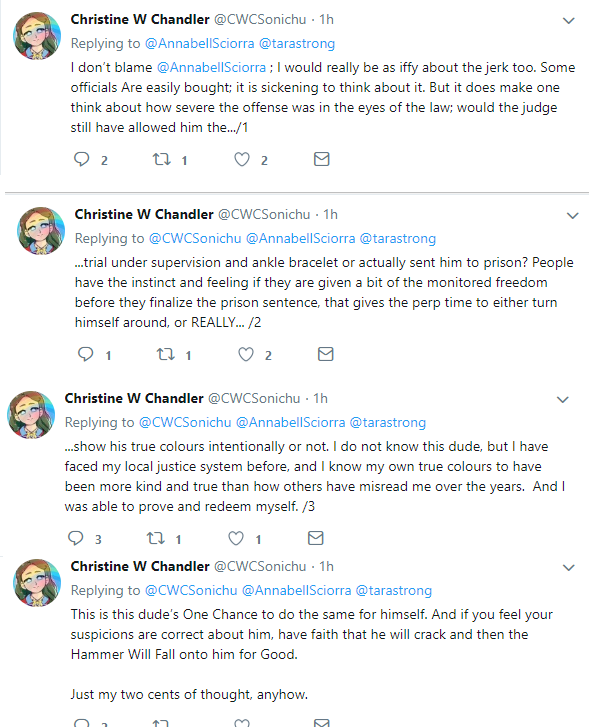Image resolution: width=589 pixels, height=727 pixels.
Task: Like the tweet ending /2
Action: click(246, 354)
